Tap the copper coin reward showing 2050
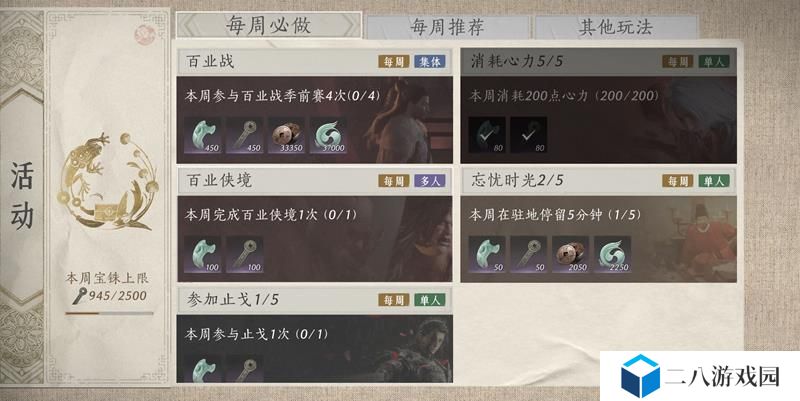 [x=570, y=254]
